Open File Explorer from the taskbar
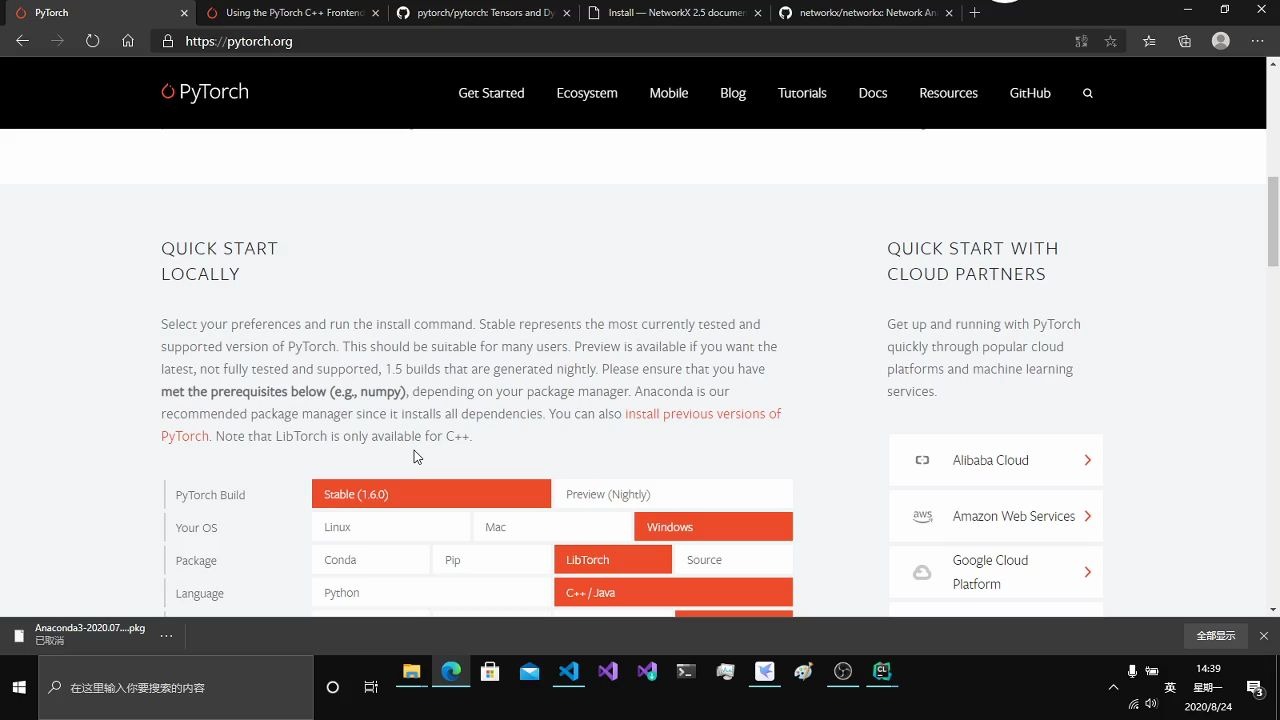The width and height of the screenshot is (1280, 720). tap(411, 672)
